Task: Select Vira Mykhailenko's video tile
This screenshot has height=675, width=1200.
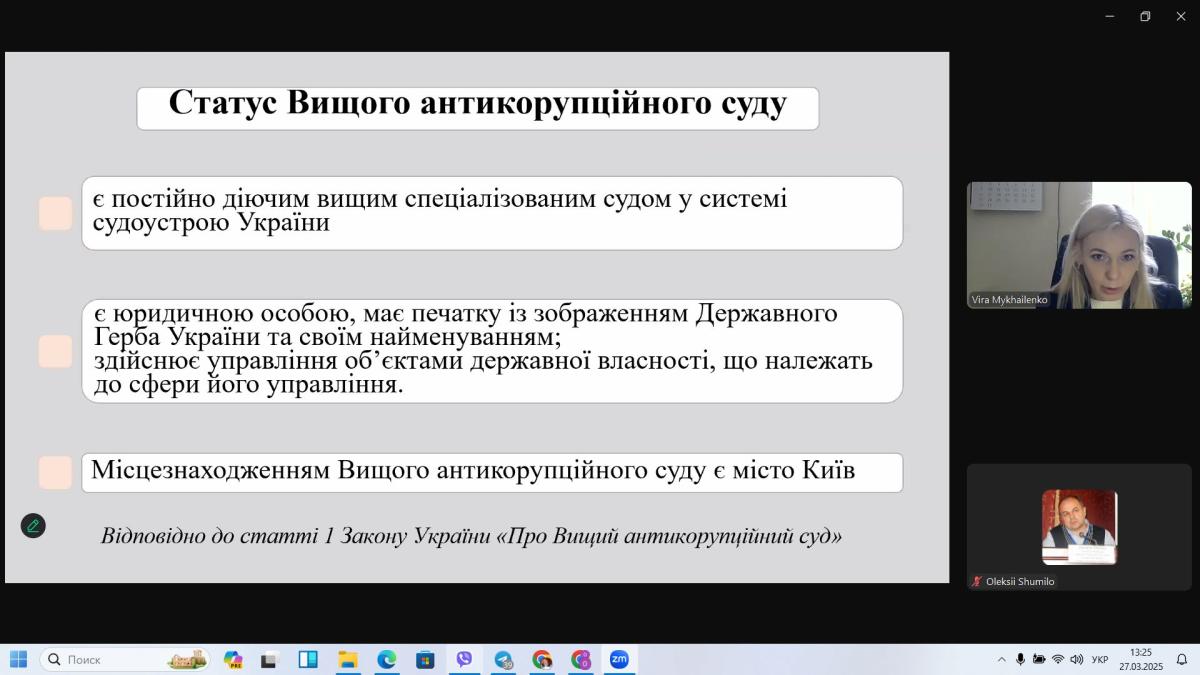Action: point(1079,245)
